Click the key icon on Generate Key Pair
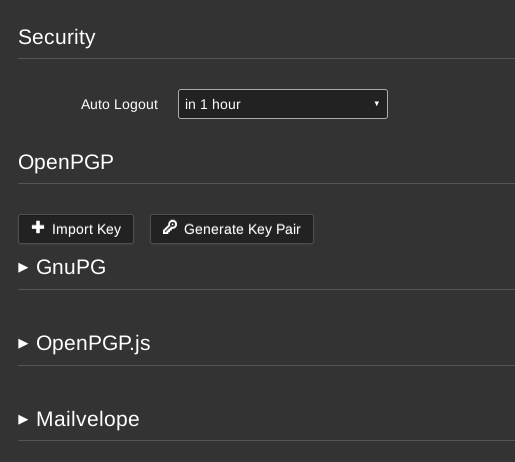515x462 pixels. point(170,227)
